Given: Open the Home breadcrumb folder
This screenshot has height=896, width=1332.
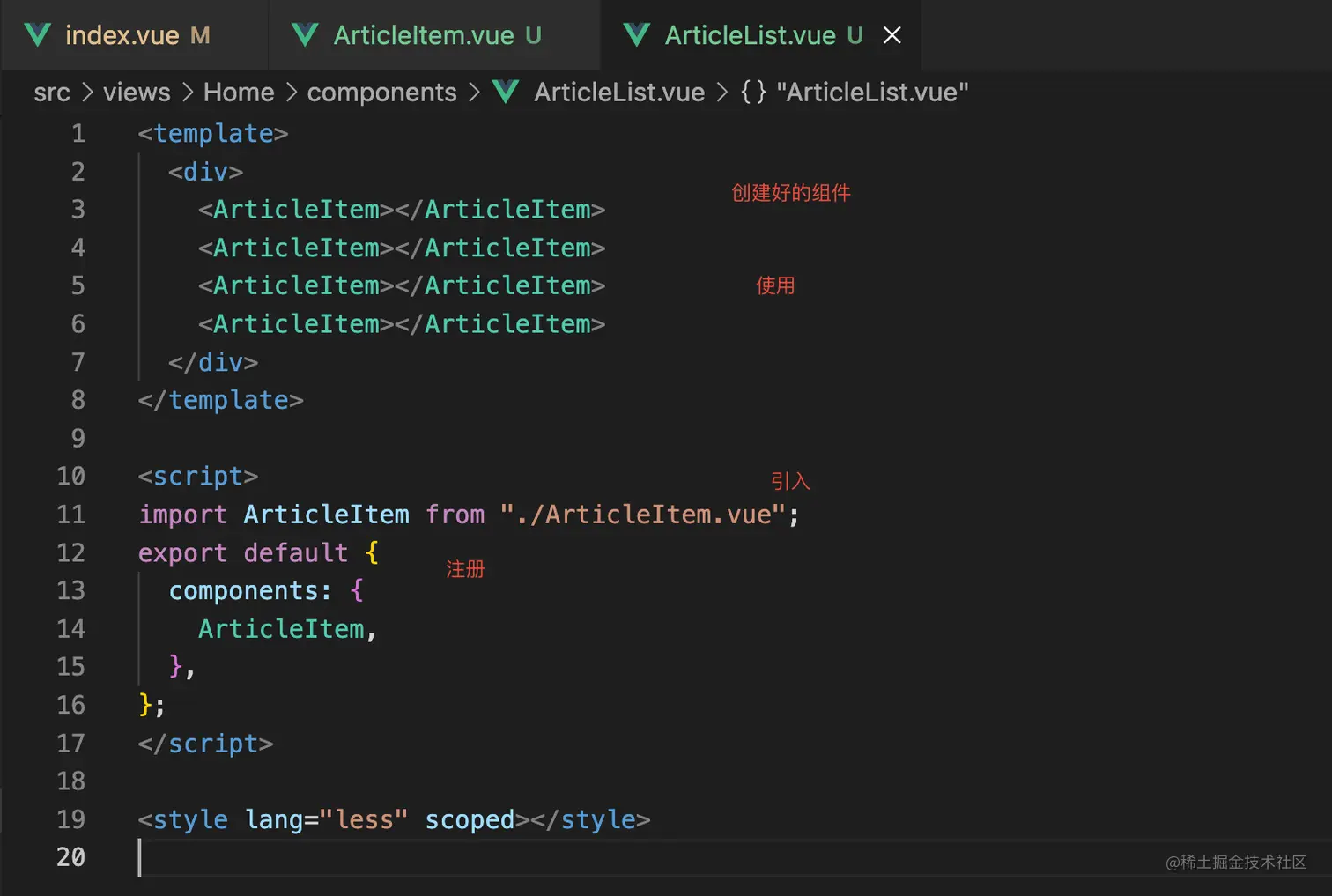Looking at the screenshot, I should (x=239, y=93).
